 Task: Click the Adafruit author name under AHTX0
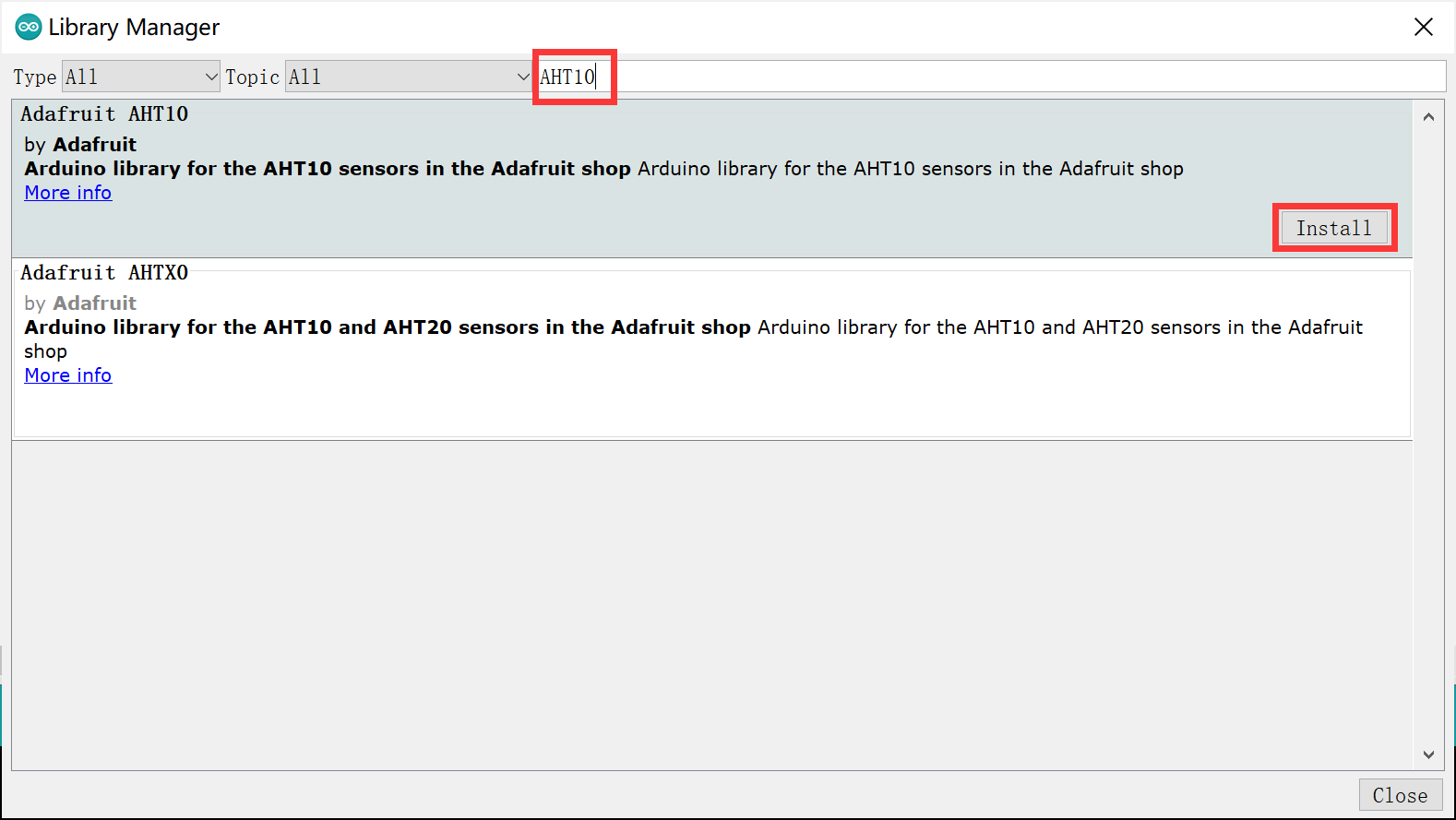tap(95, 303)
